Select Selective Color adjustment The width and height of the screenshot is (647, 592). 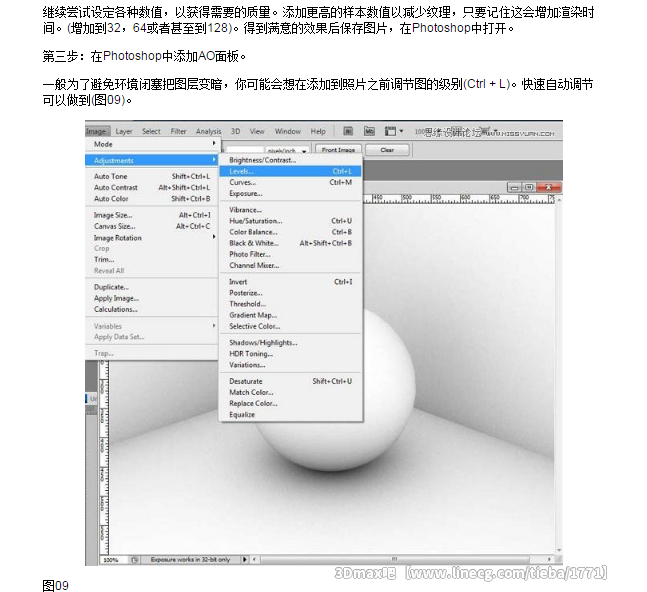click(x=290, y=326)
